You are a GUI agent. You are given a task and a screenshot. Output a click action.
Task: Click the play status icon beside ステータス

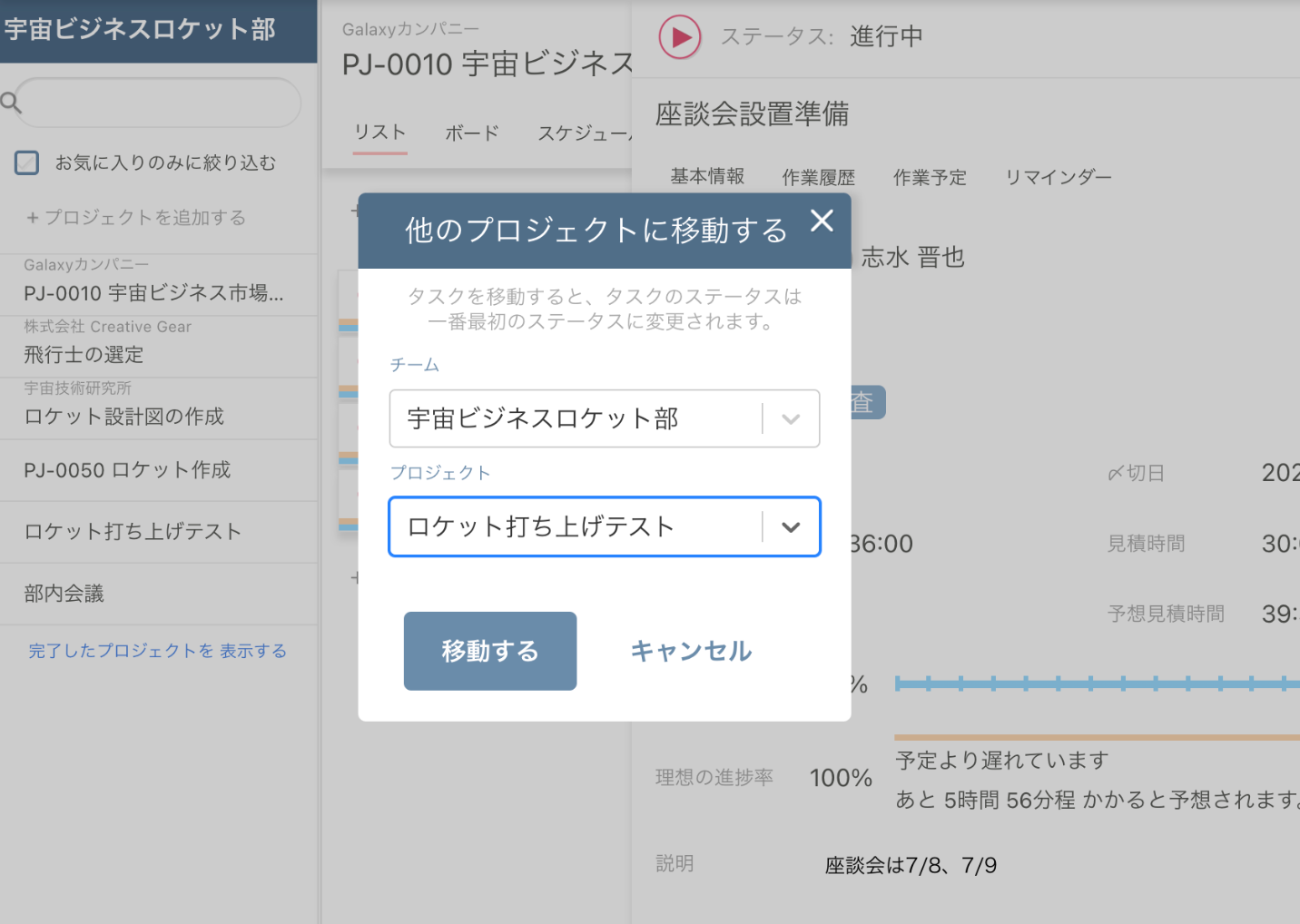pyautogui.click(x=679, y=38)
